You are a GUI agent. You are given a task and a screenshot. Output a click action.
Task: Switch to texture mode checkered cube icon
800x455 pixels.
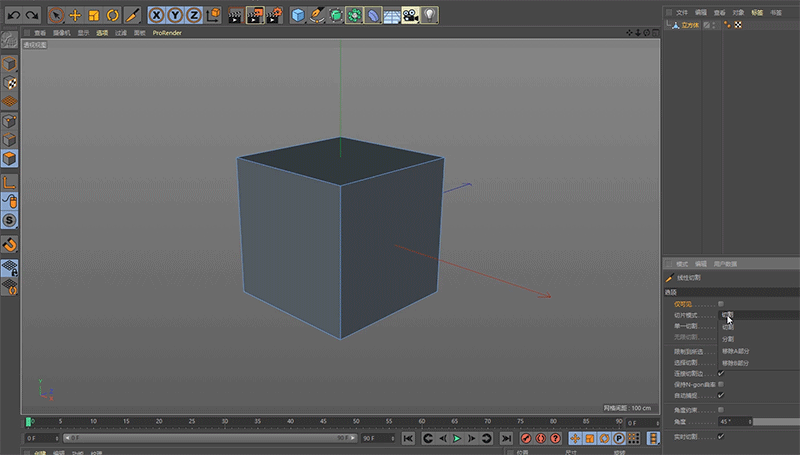tap(9, 83)
